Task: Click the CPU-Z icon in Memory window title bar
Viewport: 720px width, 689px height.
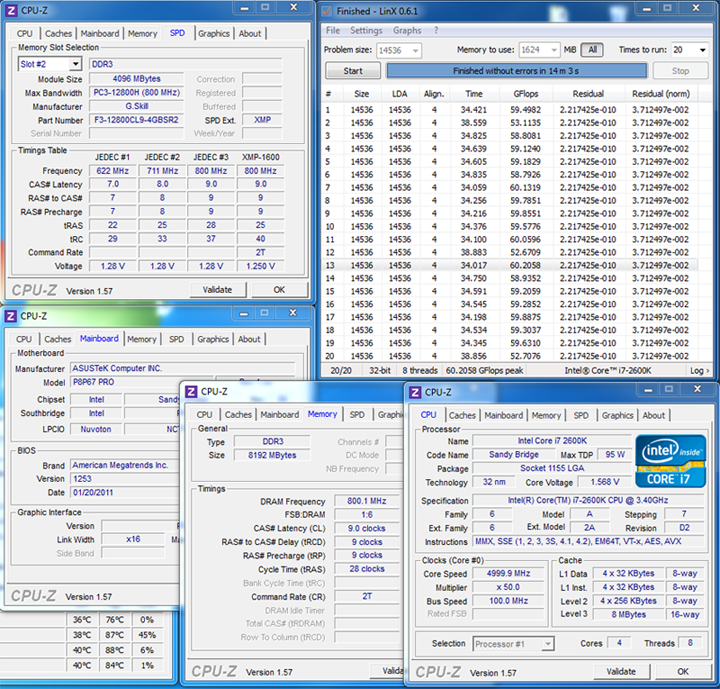Action: pyautogui.click(x=191, y=392)
